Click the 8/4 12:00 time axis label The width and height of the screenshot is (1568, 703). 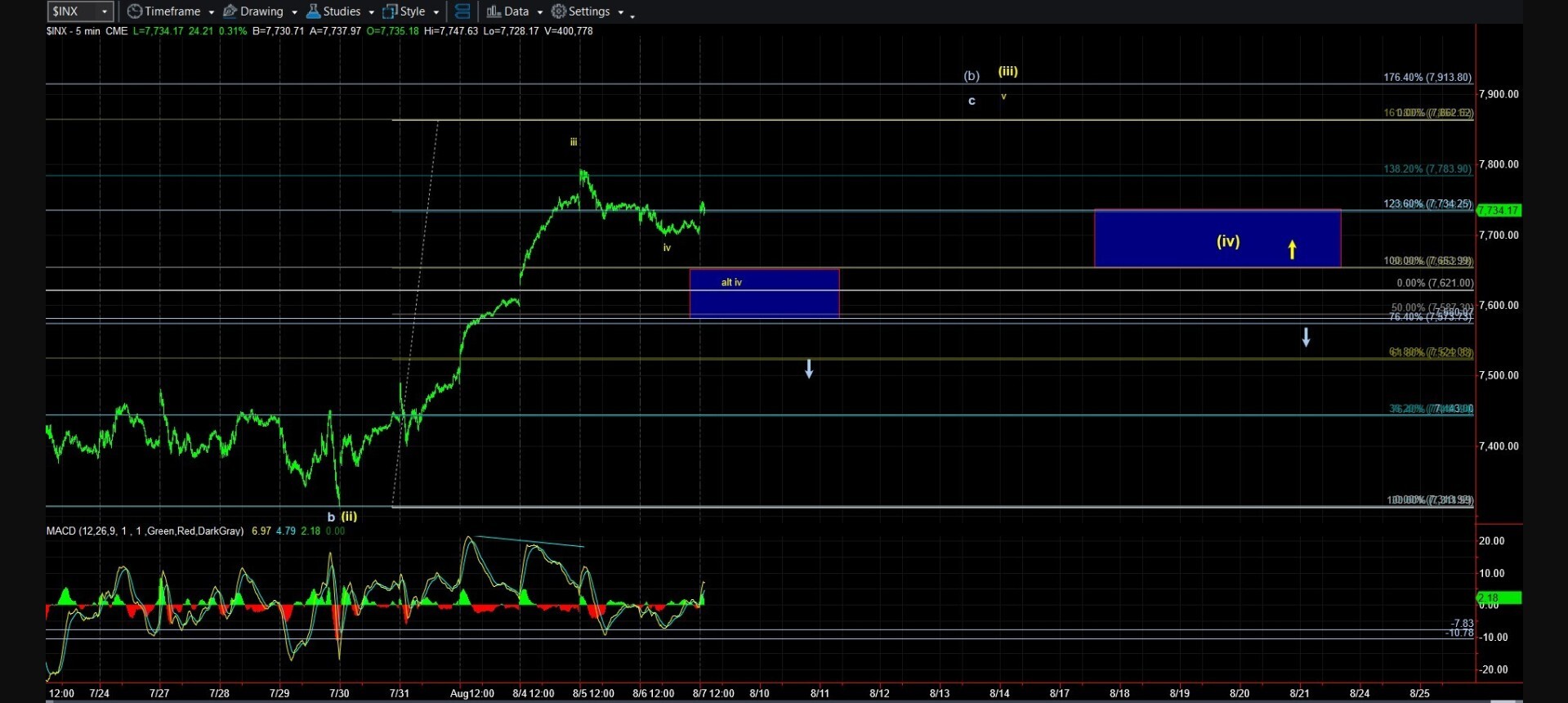point(534,693)
